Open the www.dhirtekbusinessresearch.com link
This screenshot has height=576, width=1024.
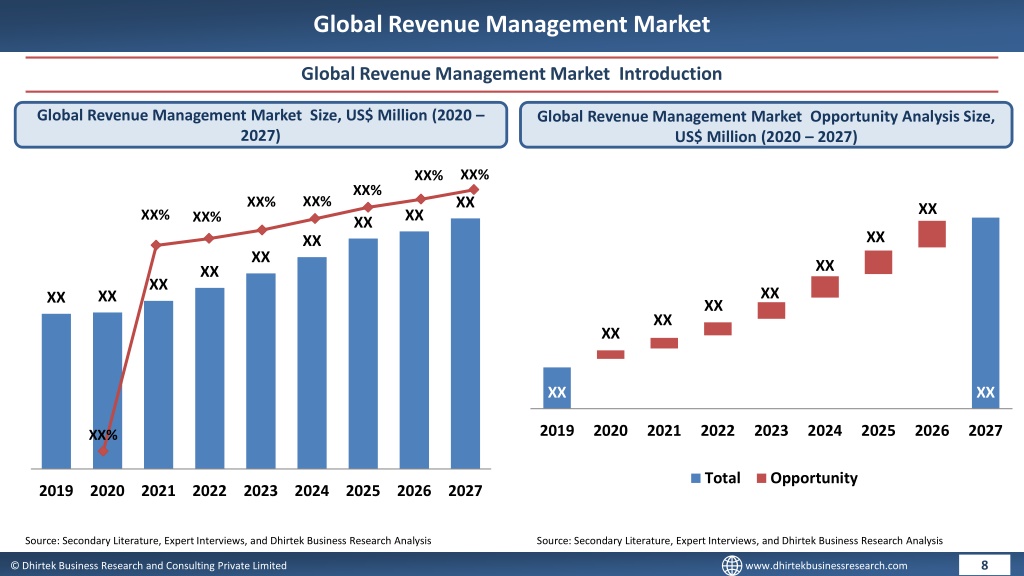(826, 566)
